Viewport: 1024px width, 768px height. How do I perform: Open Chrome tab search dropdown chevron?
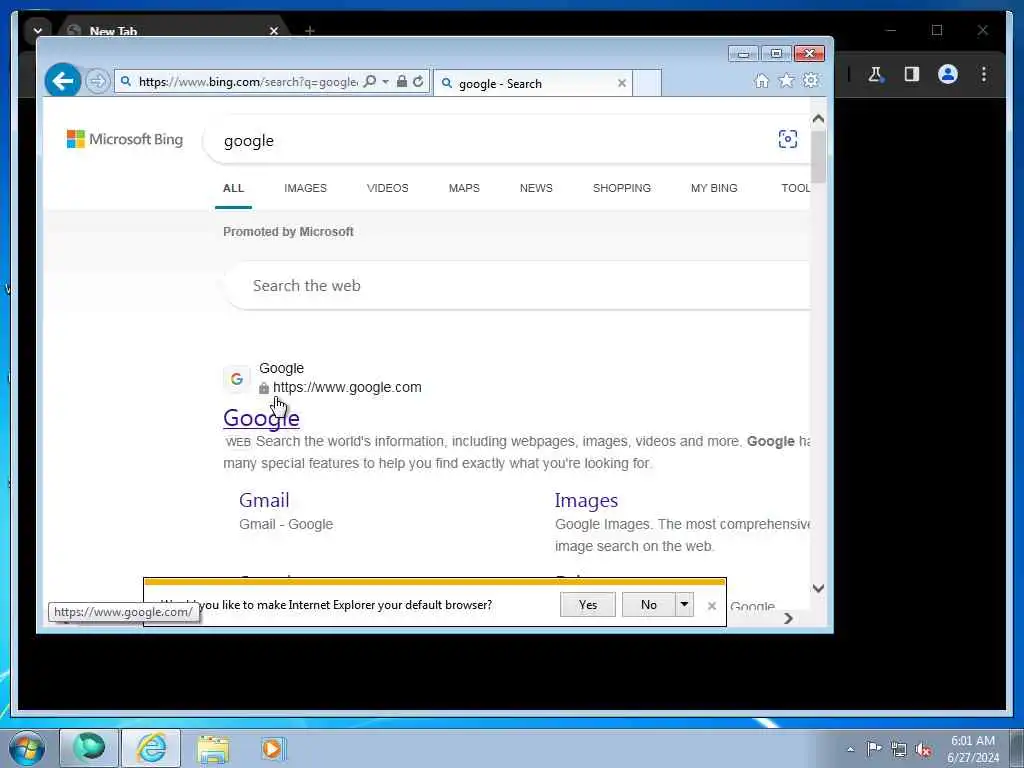coord(37,31)
